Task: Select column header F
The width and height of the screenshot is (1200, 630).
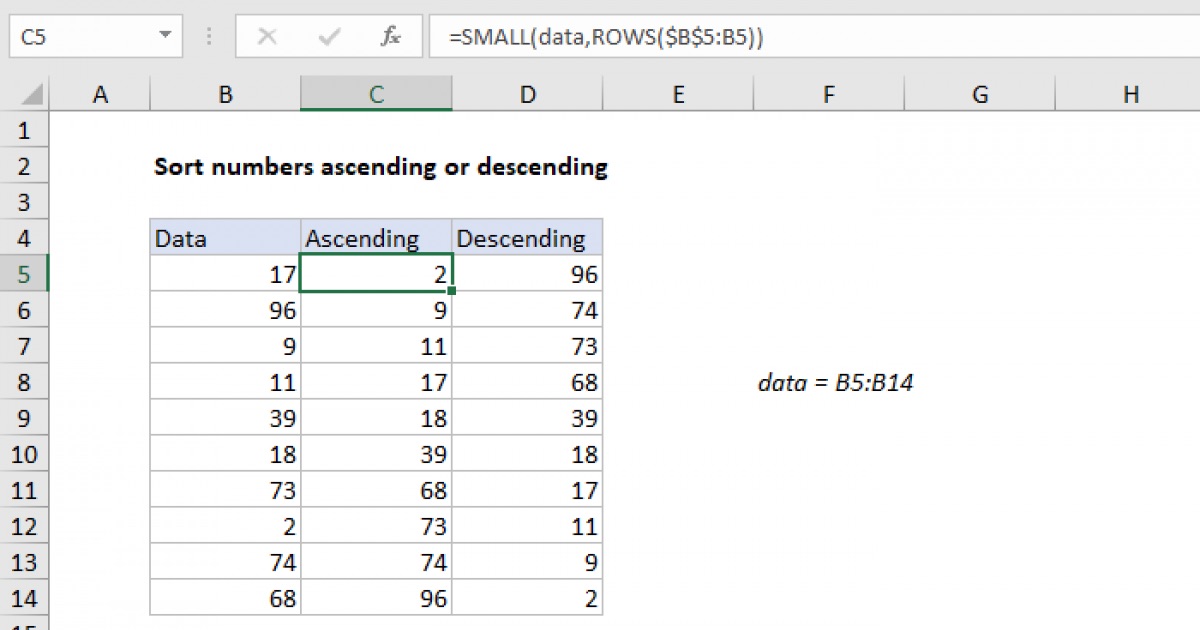Action: 828,93
